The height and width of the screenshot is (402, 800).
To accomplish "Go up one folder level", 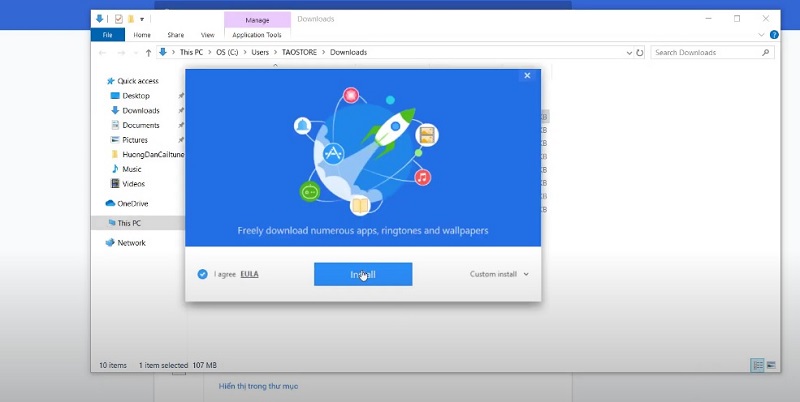I will coord(148,53).
